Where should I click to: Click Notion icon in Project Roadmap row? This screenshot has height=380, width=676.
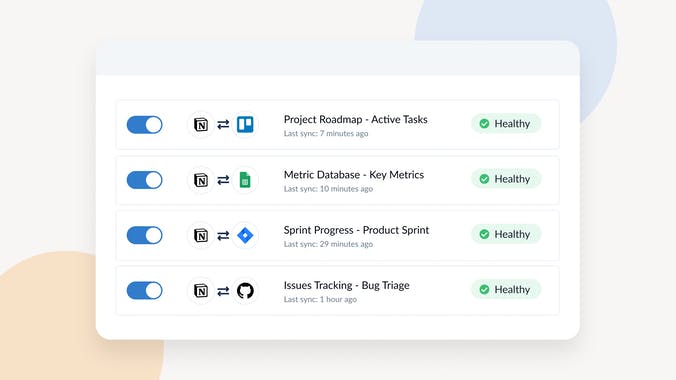[201, 125]
